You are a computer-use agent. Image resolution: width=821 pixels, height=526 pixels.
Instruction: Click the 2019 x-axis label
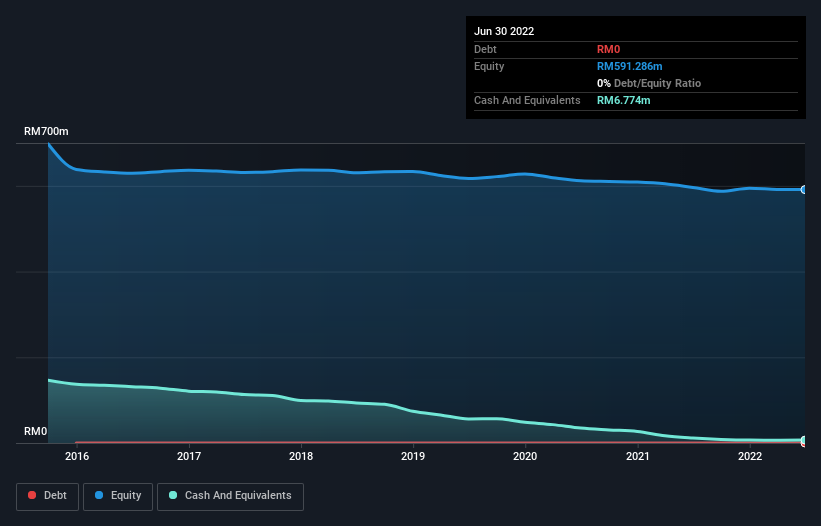(x=413, y=456)
